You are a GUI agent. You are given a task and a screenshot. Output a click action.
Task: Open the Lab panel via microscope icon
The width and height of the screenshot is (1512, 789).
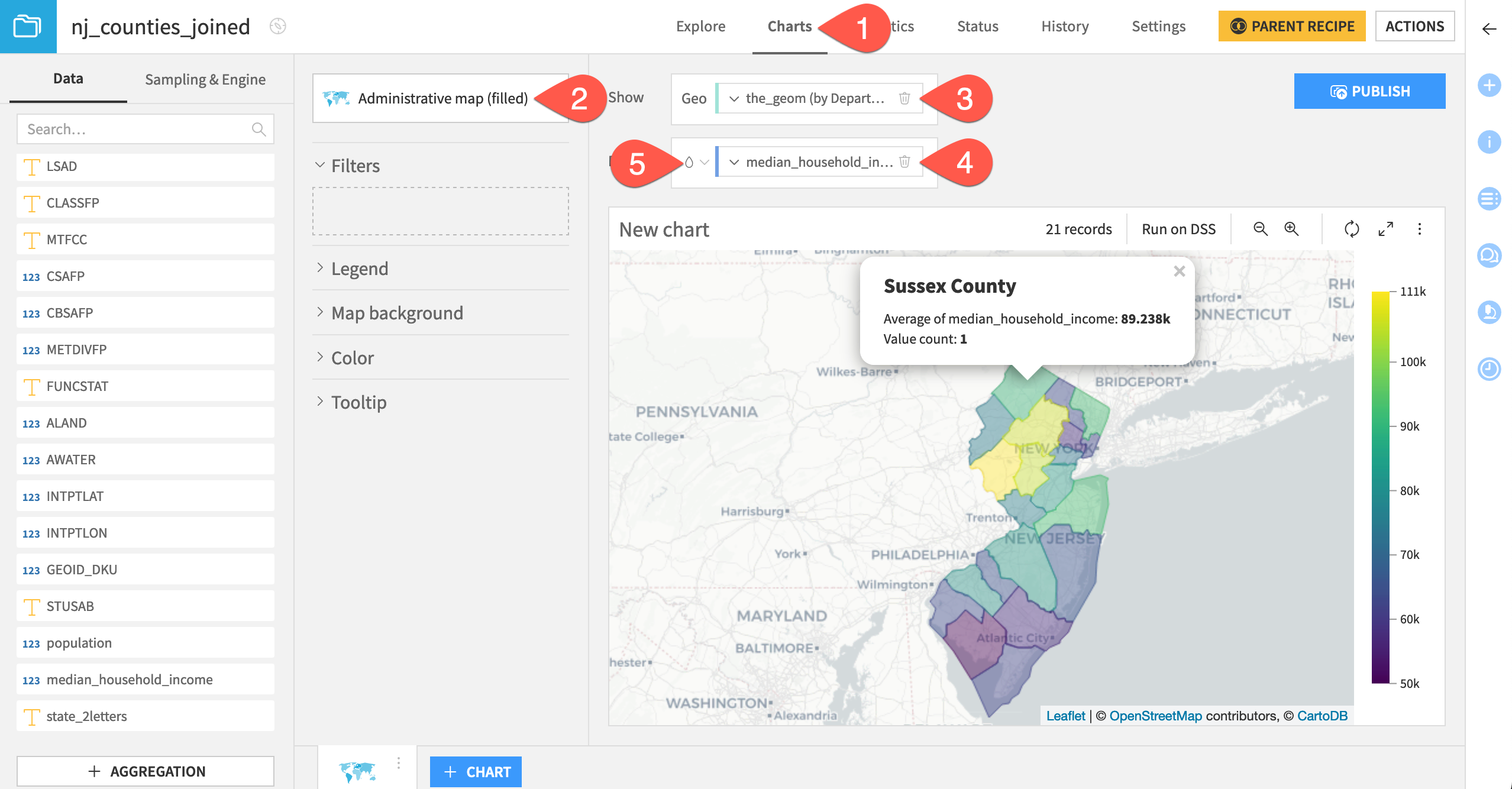click(1490, 312)
